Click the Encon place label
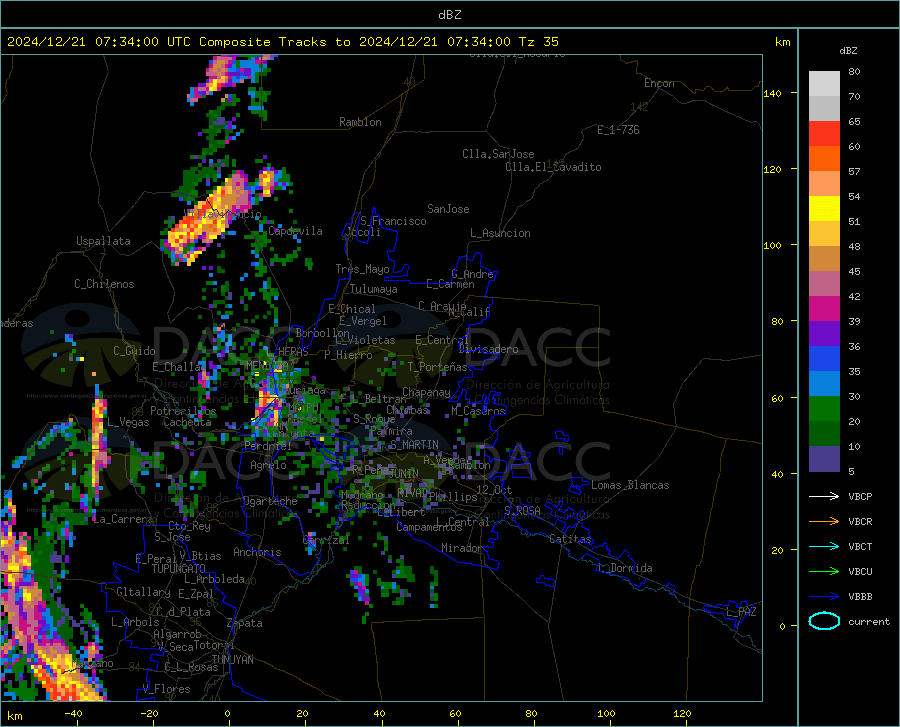Image resolution: width=900 pixels, height=727 pixels. [659, 83]
